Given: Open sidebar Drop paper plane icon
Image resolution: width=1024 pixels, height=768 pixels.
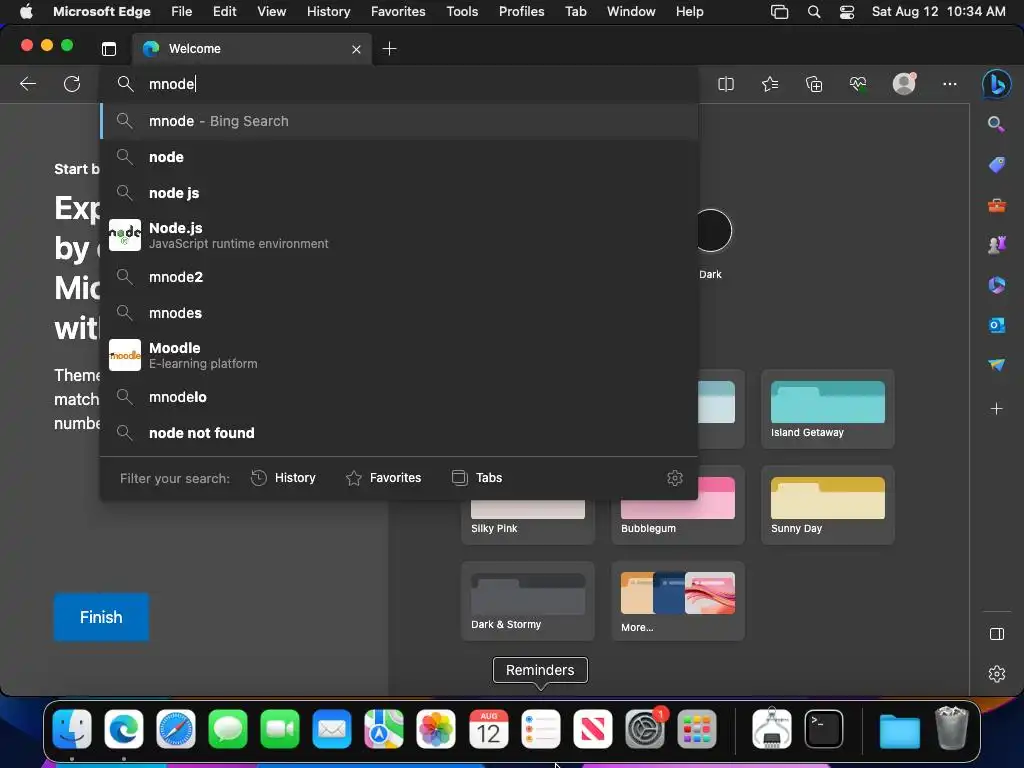Looking at the screenshot, I should click(x=997, y=364).
